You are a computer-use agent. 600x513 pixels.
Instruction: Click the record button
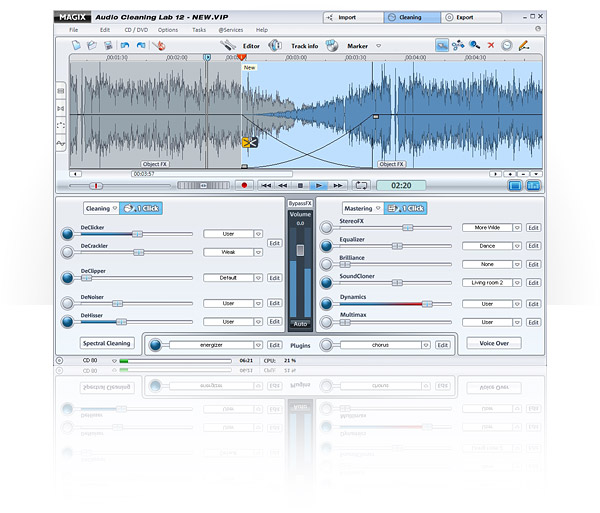pos(244,186)
